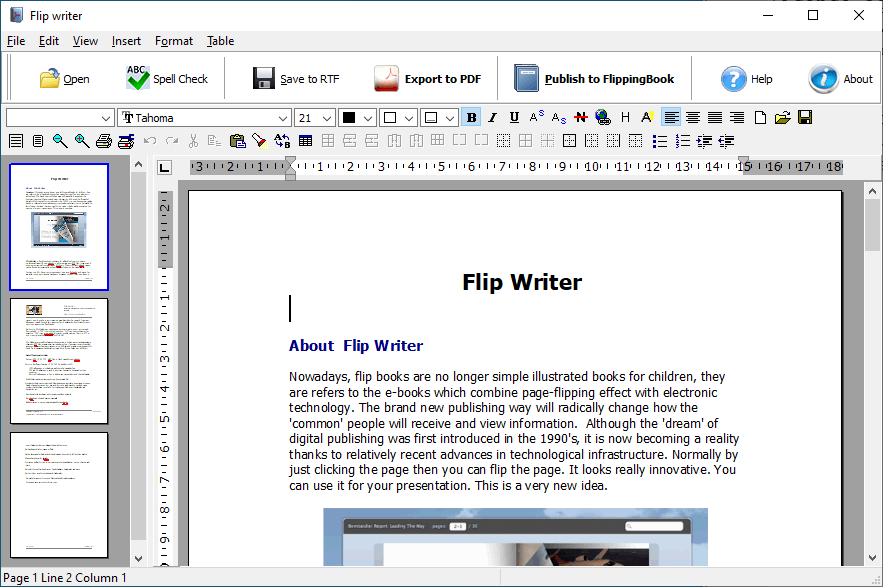
Task: Select the page 3 thumbnail
Action: coord(59,495)
